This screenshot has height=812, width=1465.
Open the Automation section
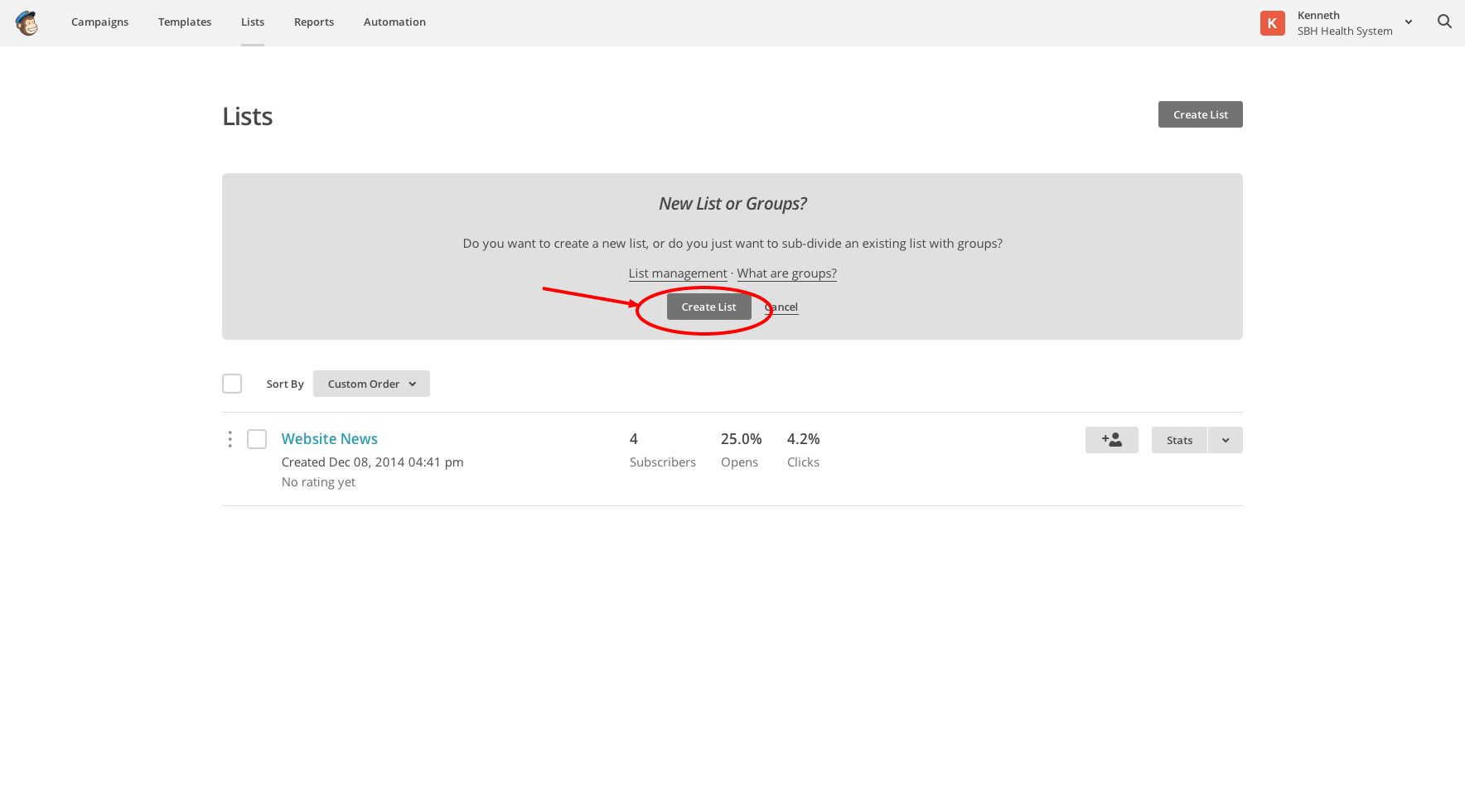(394, 22)
